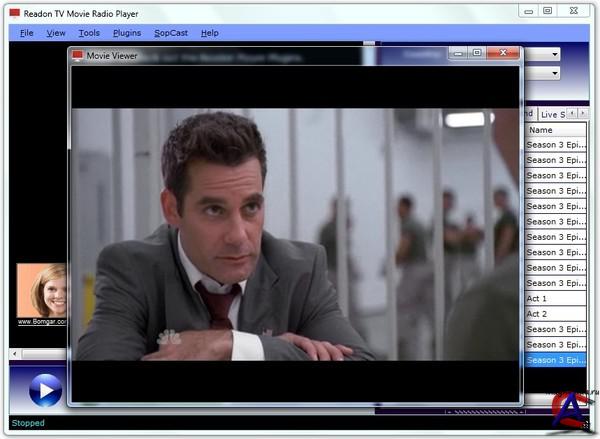This screenshot has height=439, width=600.
Task: Expand the top dropdown in right panel
Action: coord(555,54)
